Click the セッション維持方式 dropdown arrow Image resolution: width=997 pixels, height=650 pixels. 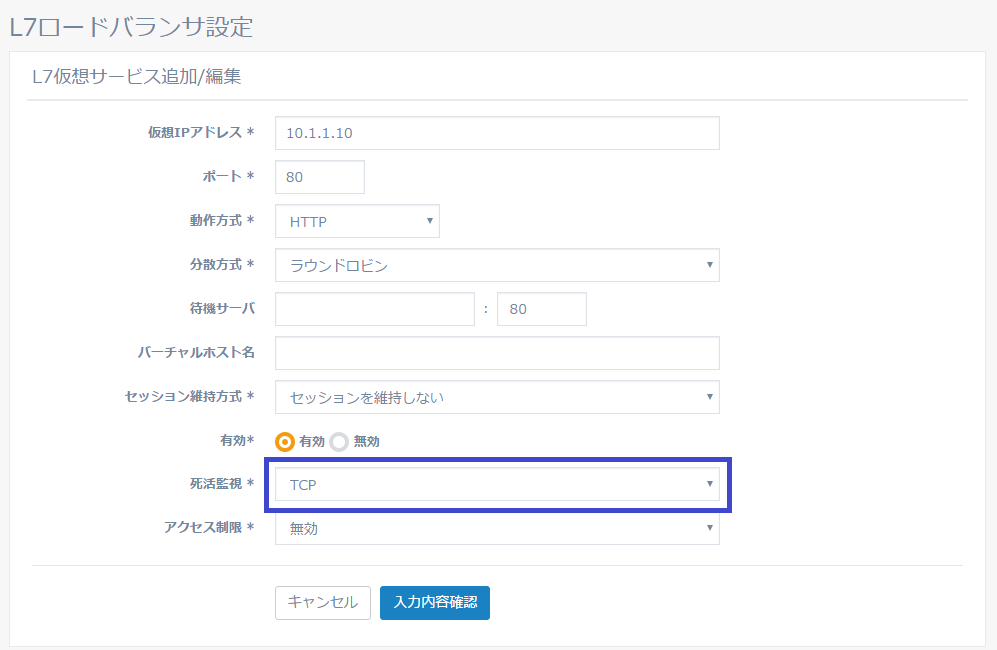point(710,397)
